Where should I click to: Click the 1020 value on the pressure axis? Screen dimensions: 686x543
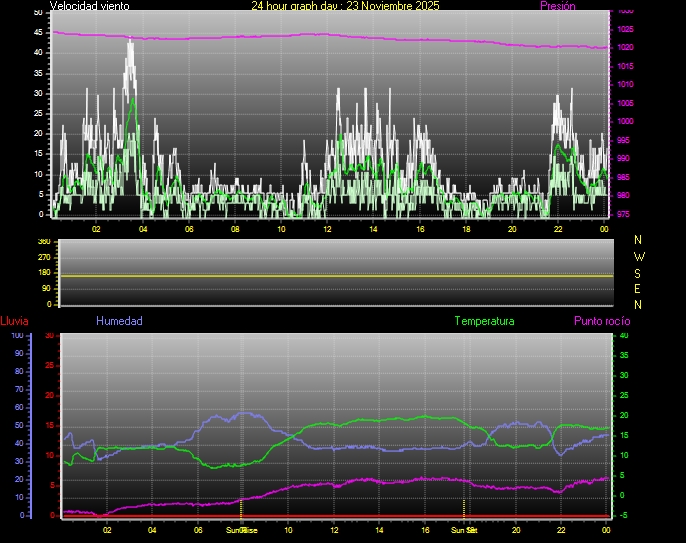coord(624,47)
